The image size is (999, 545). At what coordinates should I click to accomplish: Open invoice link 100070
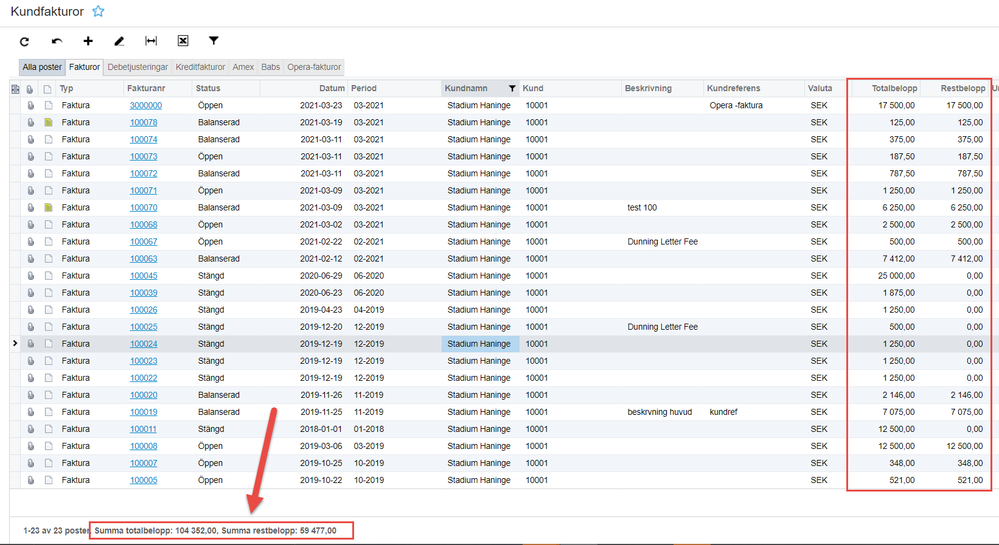(x=143, y=208)
